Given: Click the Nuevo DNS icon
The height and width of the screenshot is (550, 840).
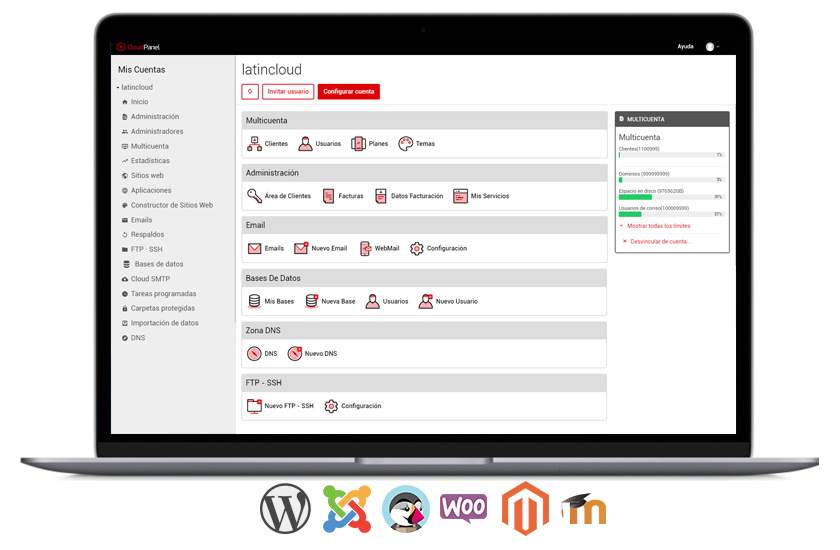Looking at the screenshot, I should pyautogui.click(x=295, y=353).
